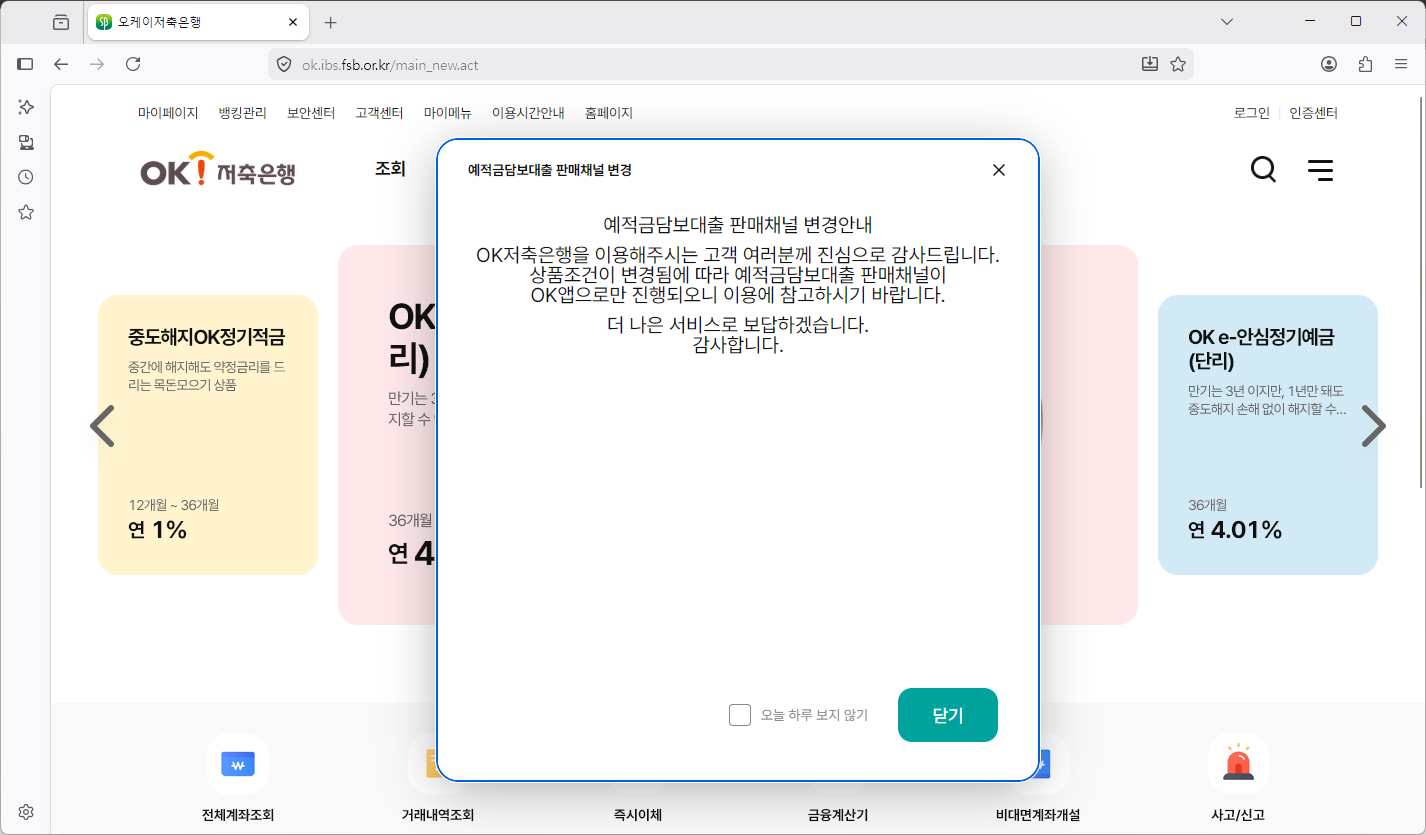
Task: Open 사고/신고 siren icon
Action: point(1238,765)
